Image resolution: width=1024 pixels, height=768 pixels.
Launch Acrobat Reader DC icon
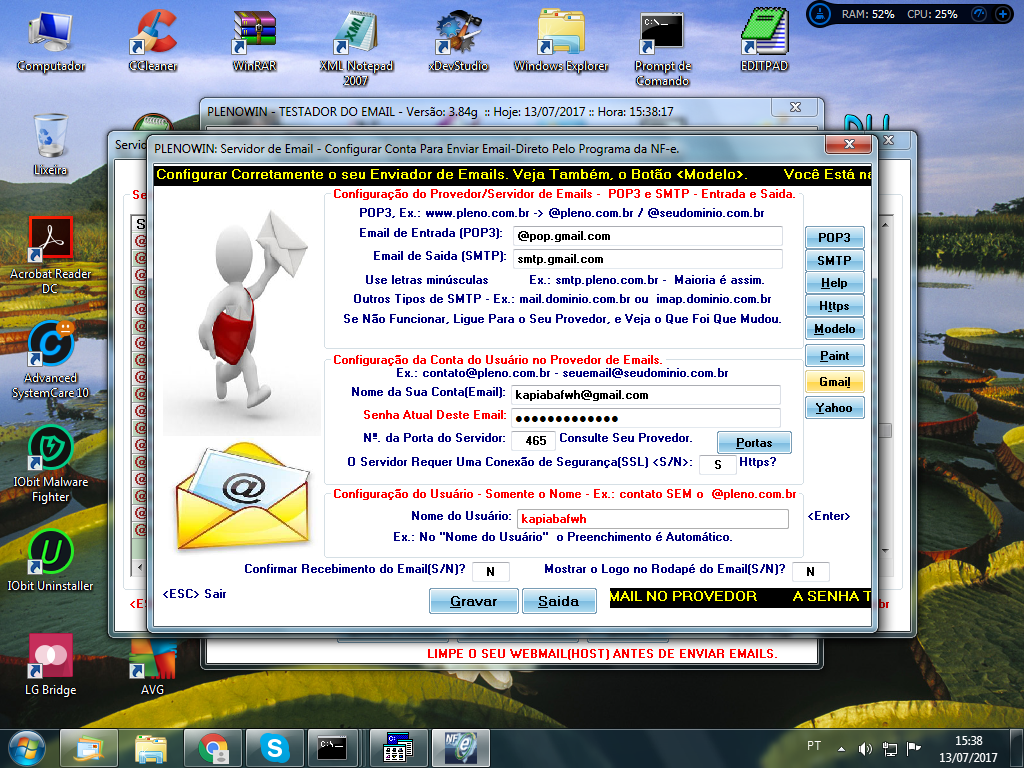click(x=50, y=255)
